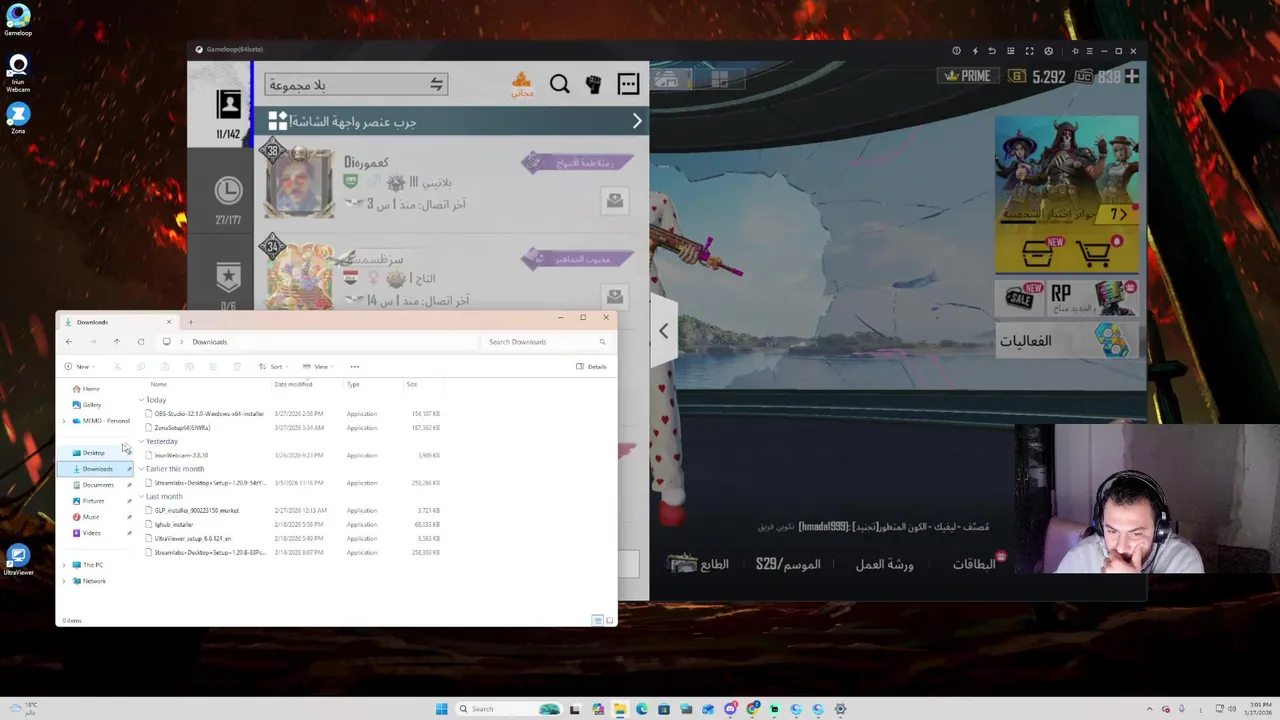Open the Cards menu item in the game

[974, 564]
